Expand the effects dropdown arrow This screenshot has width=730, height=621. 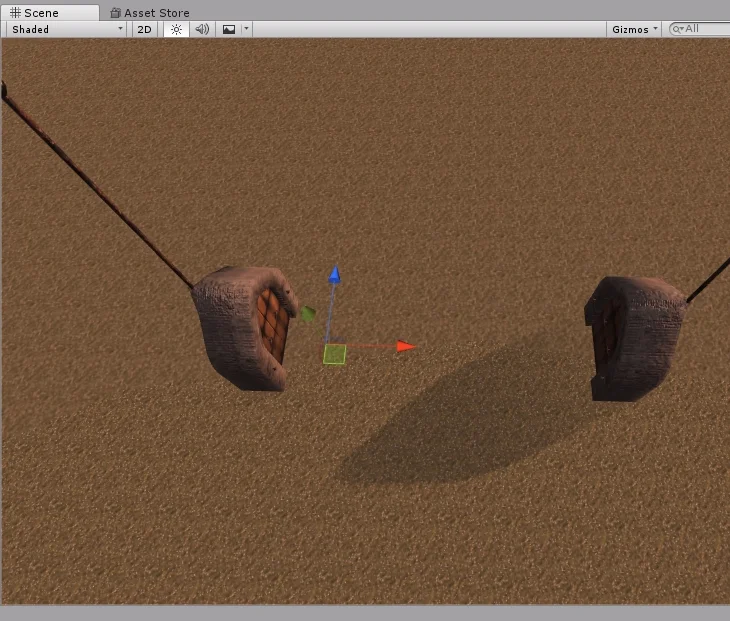[x=246, y=29]
